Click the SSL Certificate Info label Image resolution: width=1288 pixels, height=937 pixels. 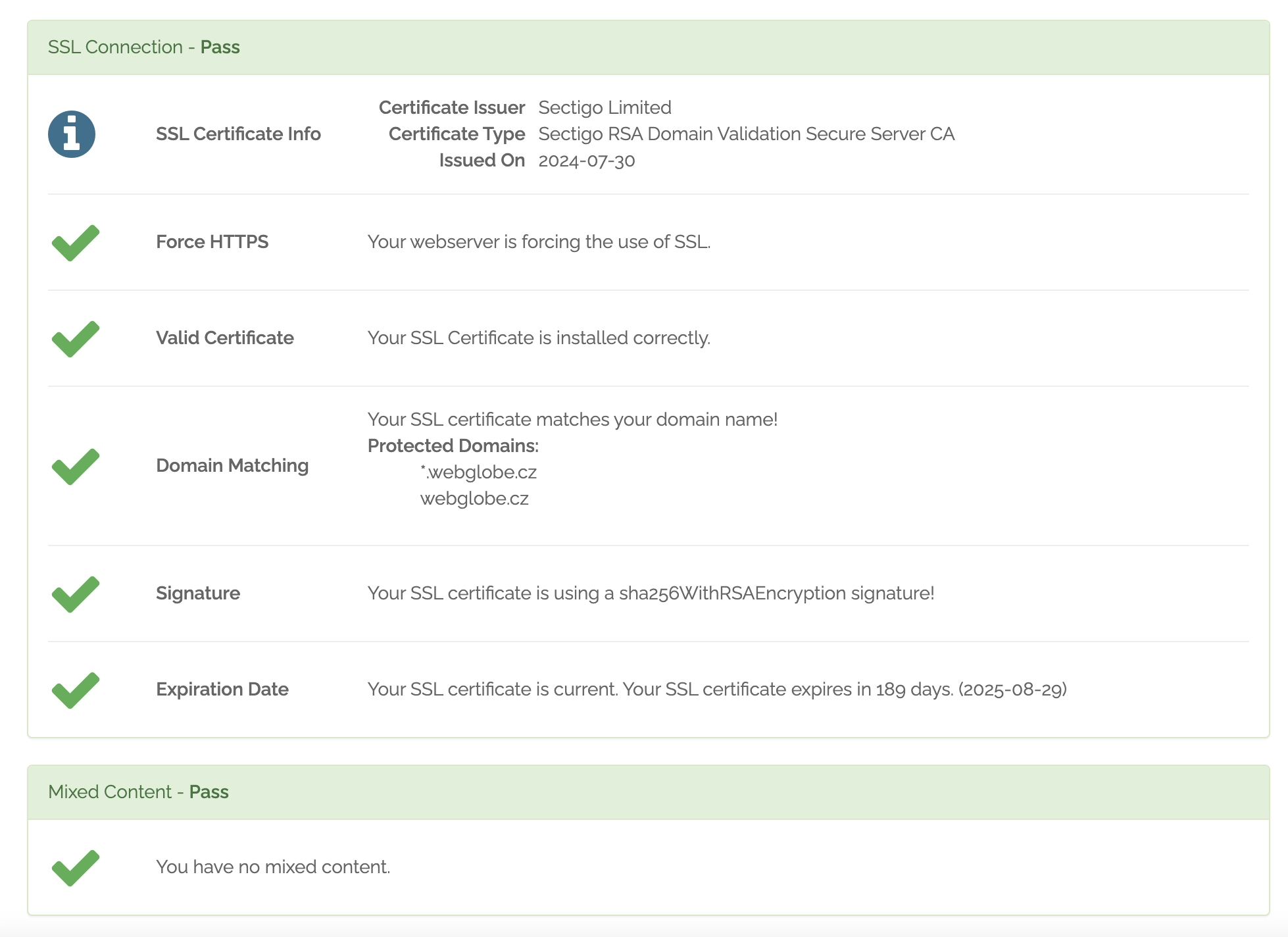click(238, 134)
